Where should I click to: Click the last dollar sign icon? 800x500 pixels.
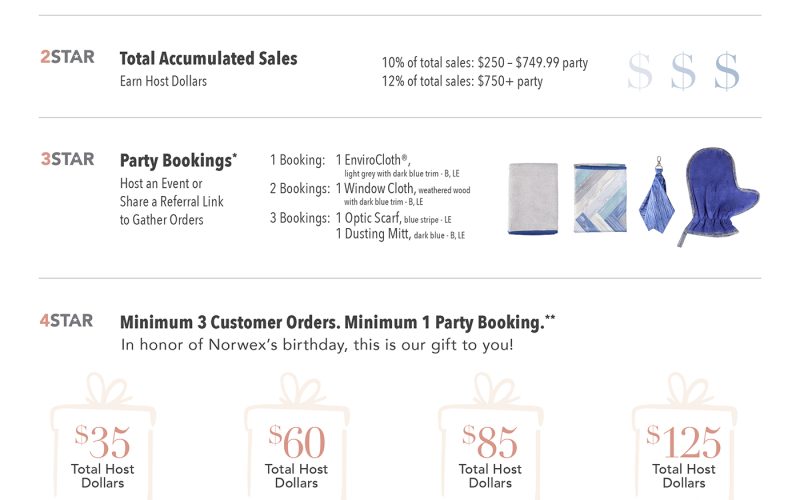click(x=727, y=72)
